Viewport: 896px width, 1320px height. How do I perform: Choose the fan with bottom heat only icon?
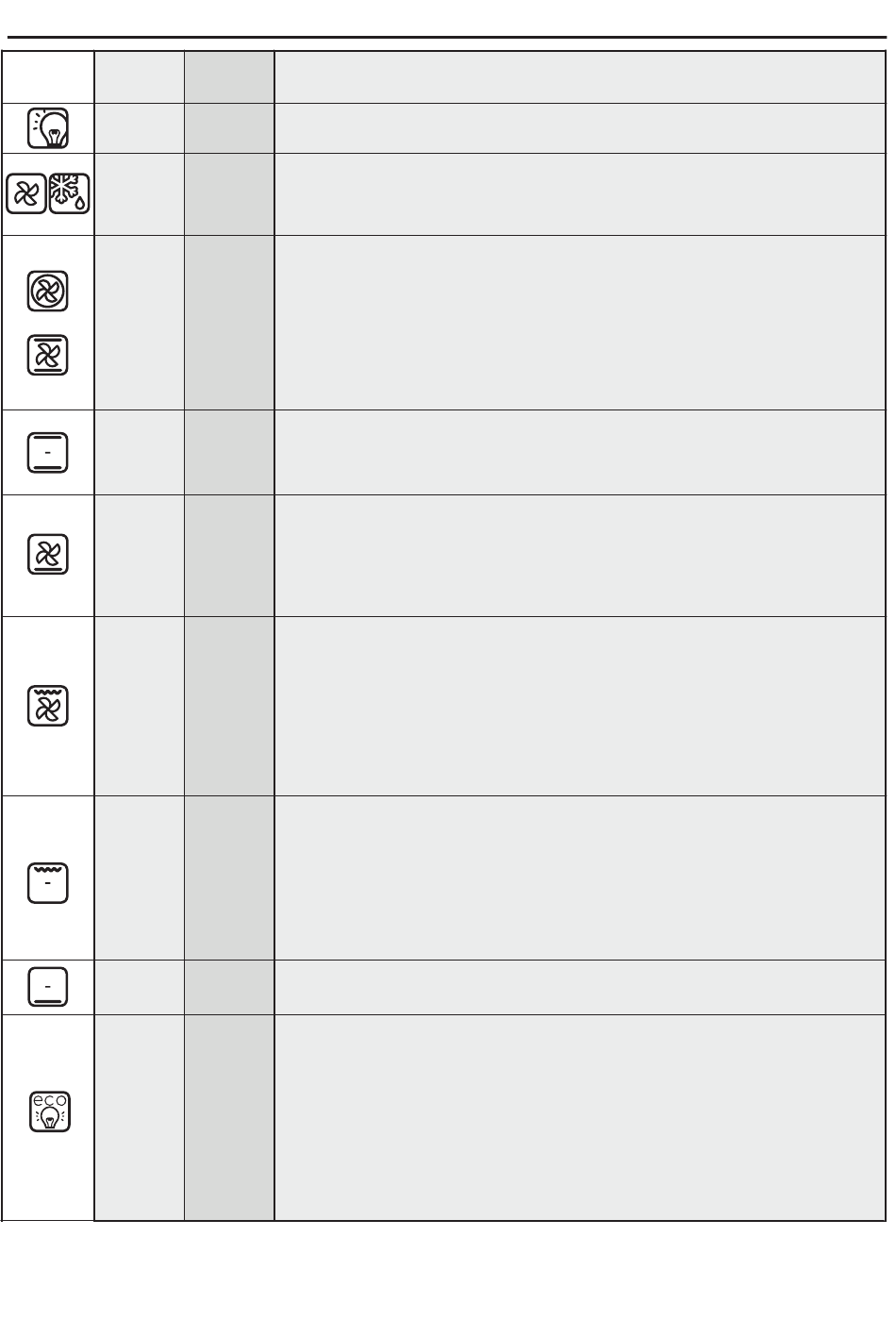point(47,555)
